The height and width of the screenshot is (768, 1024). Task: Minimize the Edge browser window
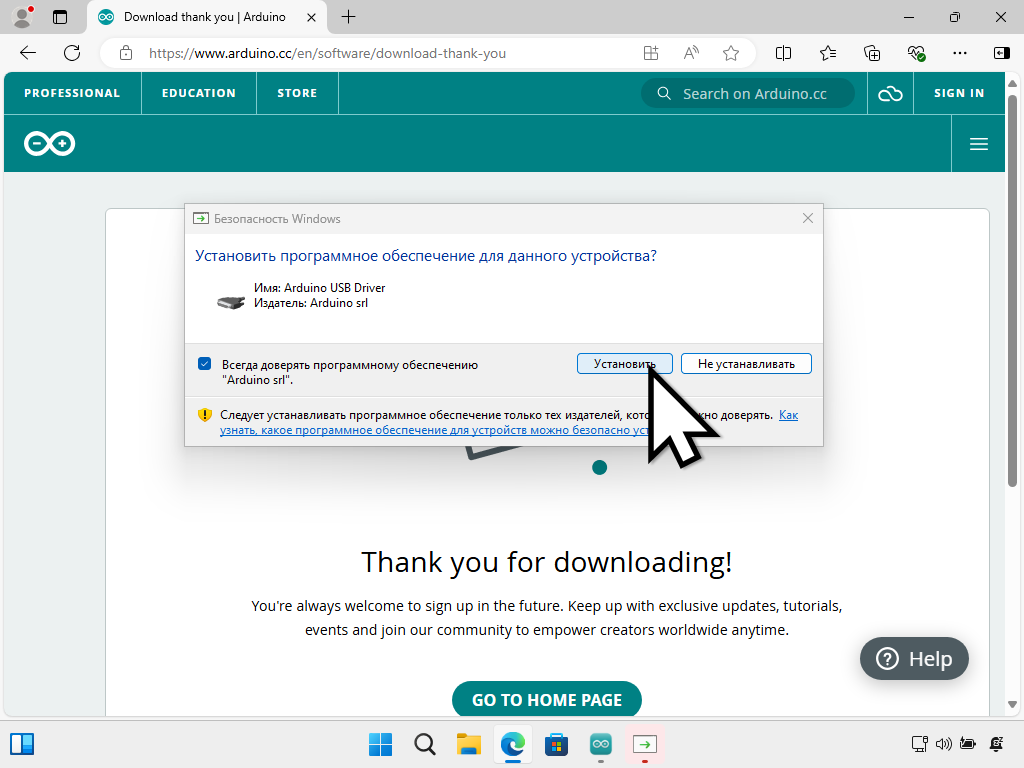click(908, 17)
